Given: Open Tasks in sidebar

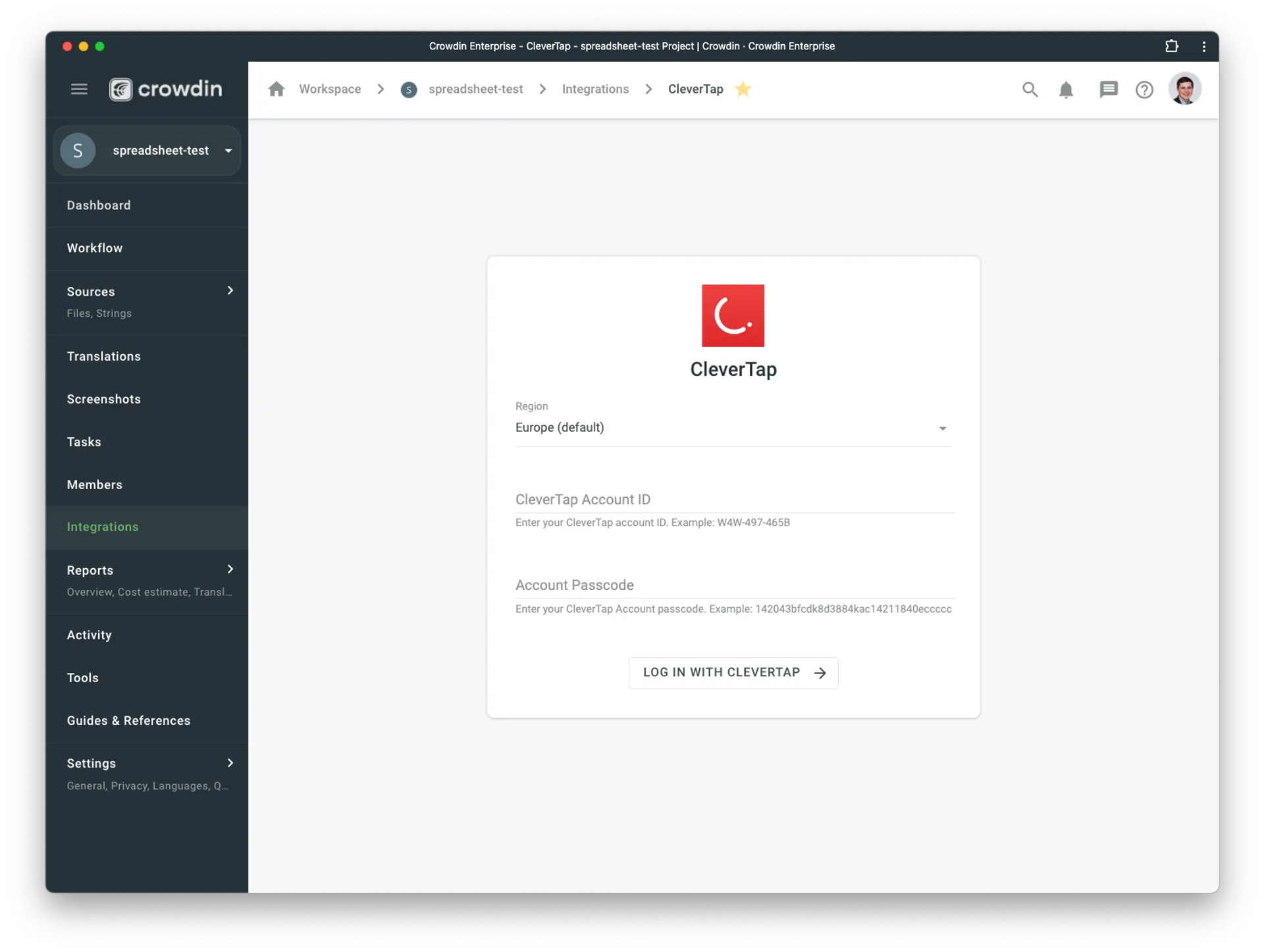Looking at the screenshot, I should [147, 442].
